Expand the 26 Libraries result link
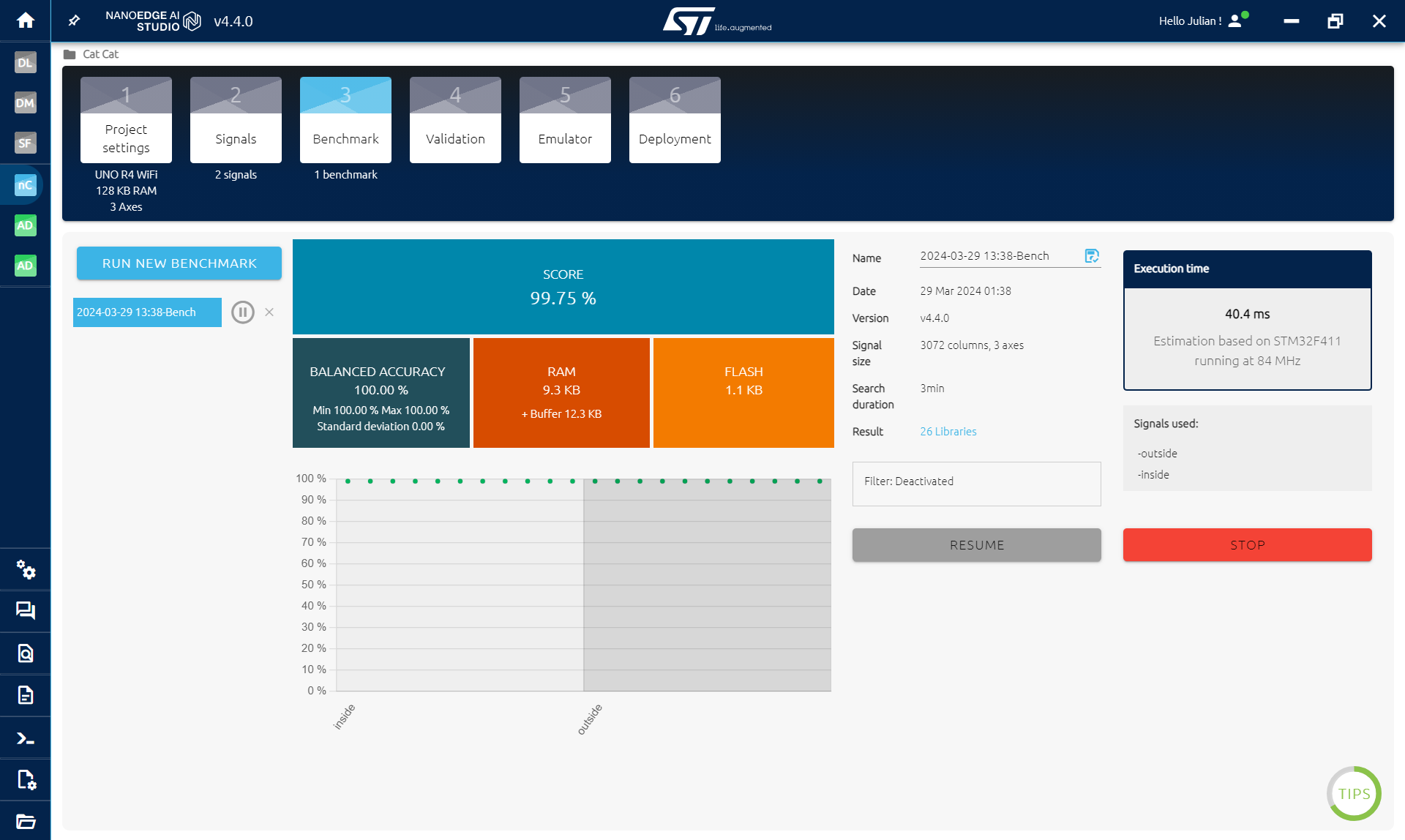The height and width of the screenshot is (840, 1405). (947, 431)
